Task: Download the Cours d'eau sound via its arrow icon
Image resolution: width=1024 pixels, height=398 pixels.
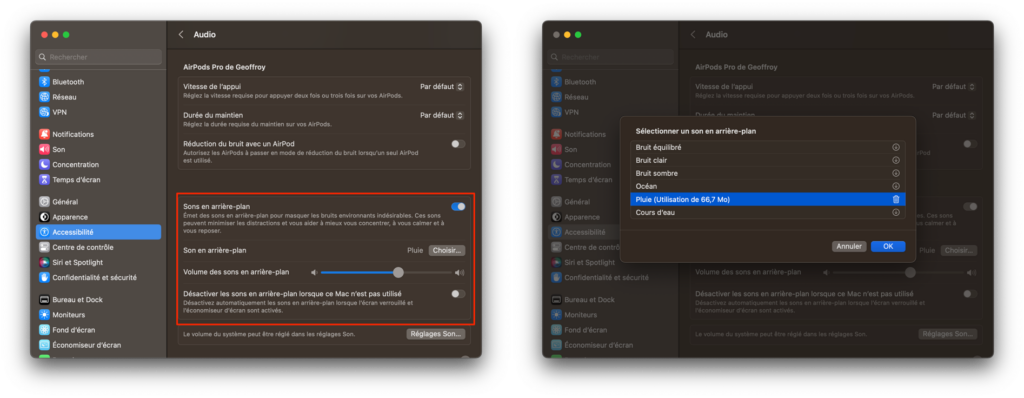Action: (x=896, y=212)
